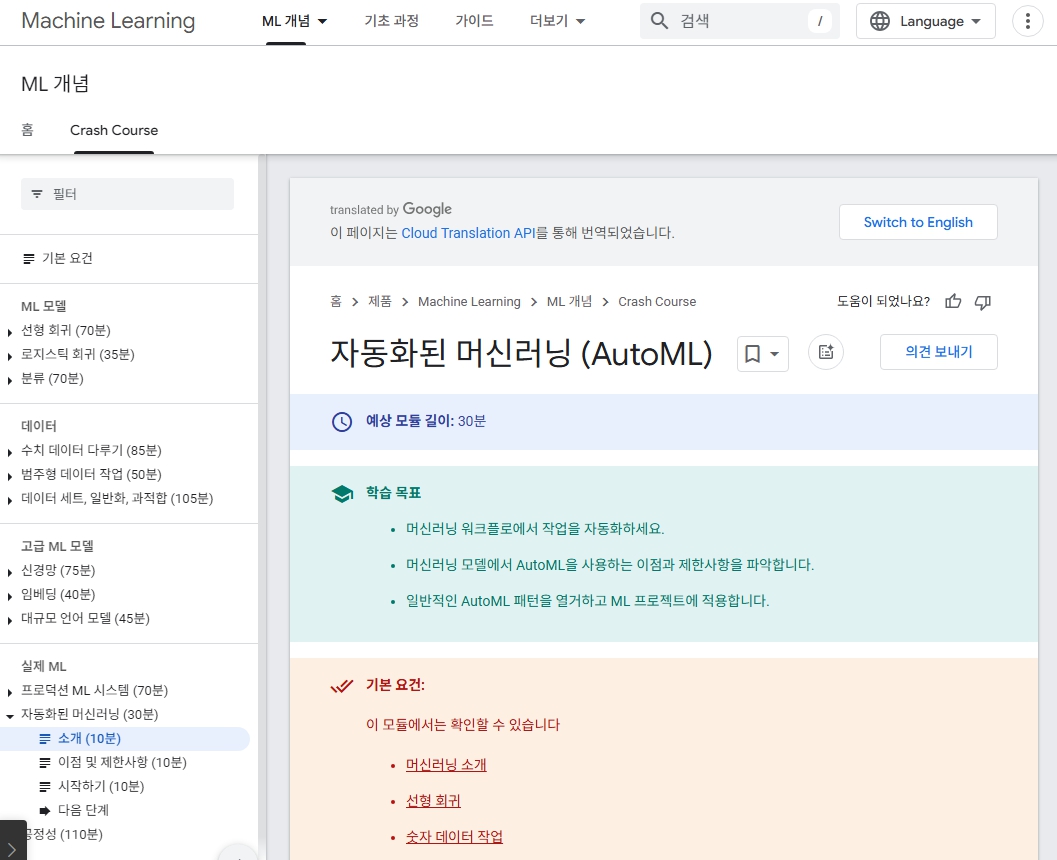
Task: Select 시작하기 (10분) item
Action: pyautogui.click(x=101, y=787)
